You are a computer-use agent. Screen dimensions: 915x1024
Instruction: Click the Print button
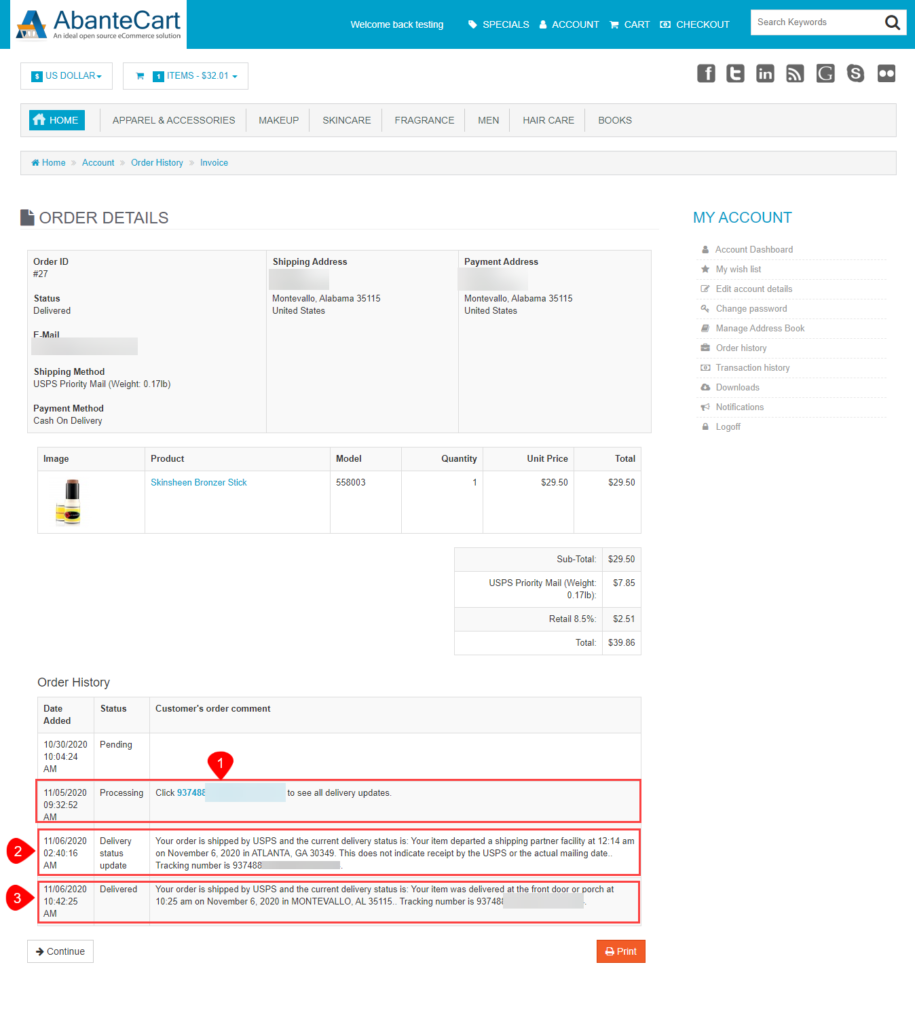[620, 951]
